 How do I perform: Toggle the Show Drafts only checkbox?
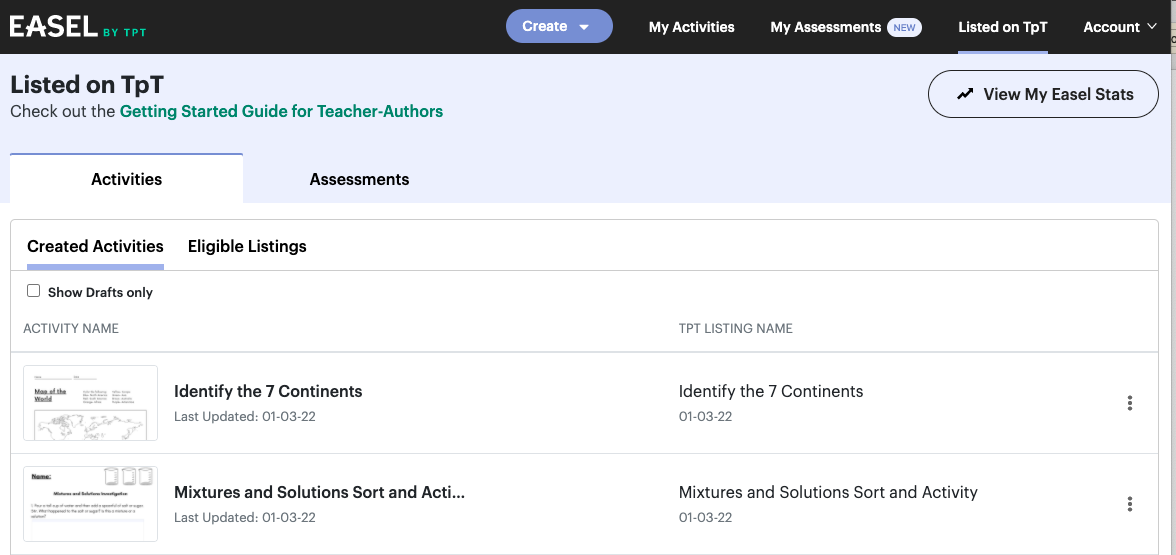click(34, 291)
